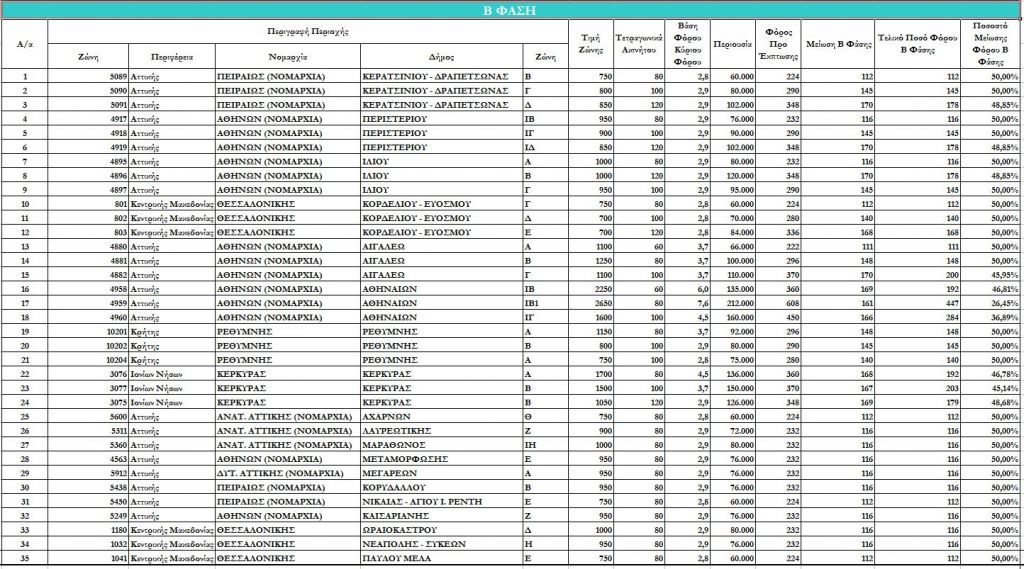Image resolution: width=1024 pixels, height=569 pixels.
Task: Click the Τιμή Ζώνης column header
Action: (590, 44)
